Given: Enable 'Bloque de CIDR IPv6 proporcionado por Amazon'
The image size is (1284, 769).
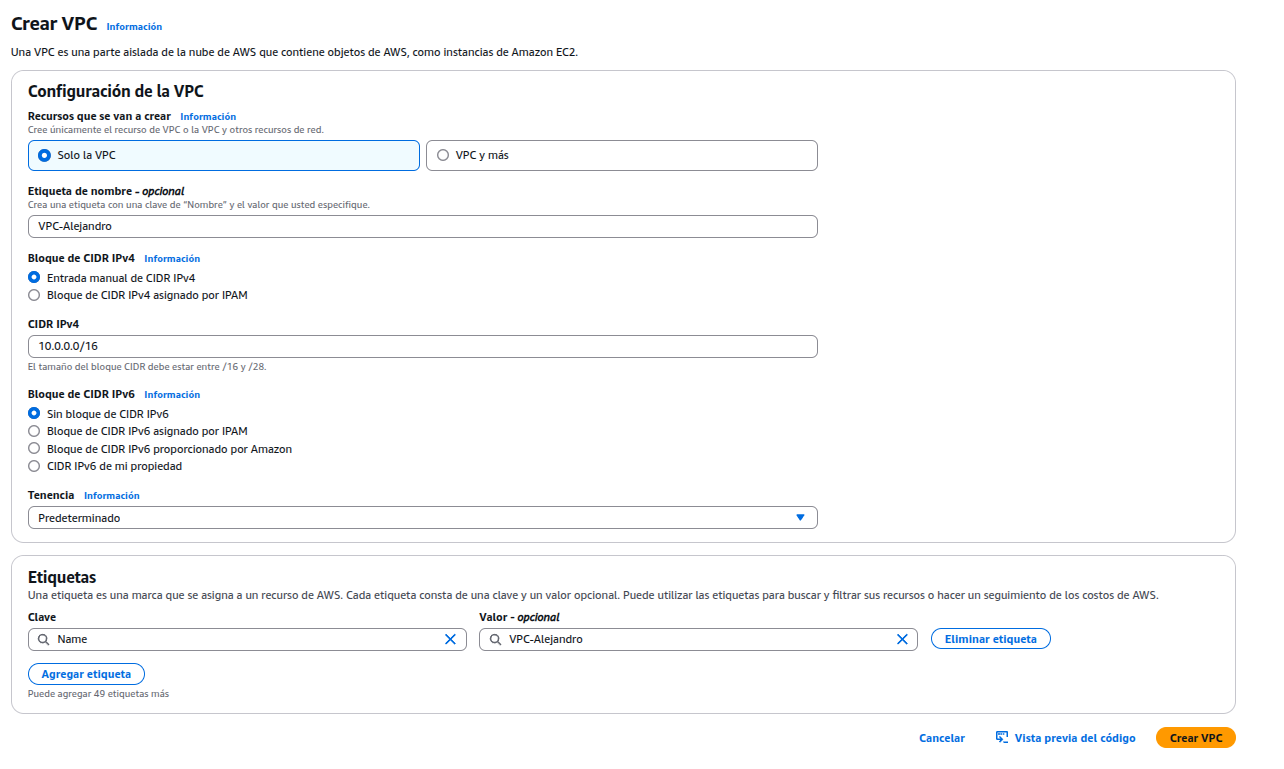Looking at the screenshot, I should pyautogui.click(x=35, y=449).
